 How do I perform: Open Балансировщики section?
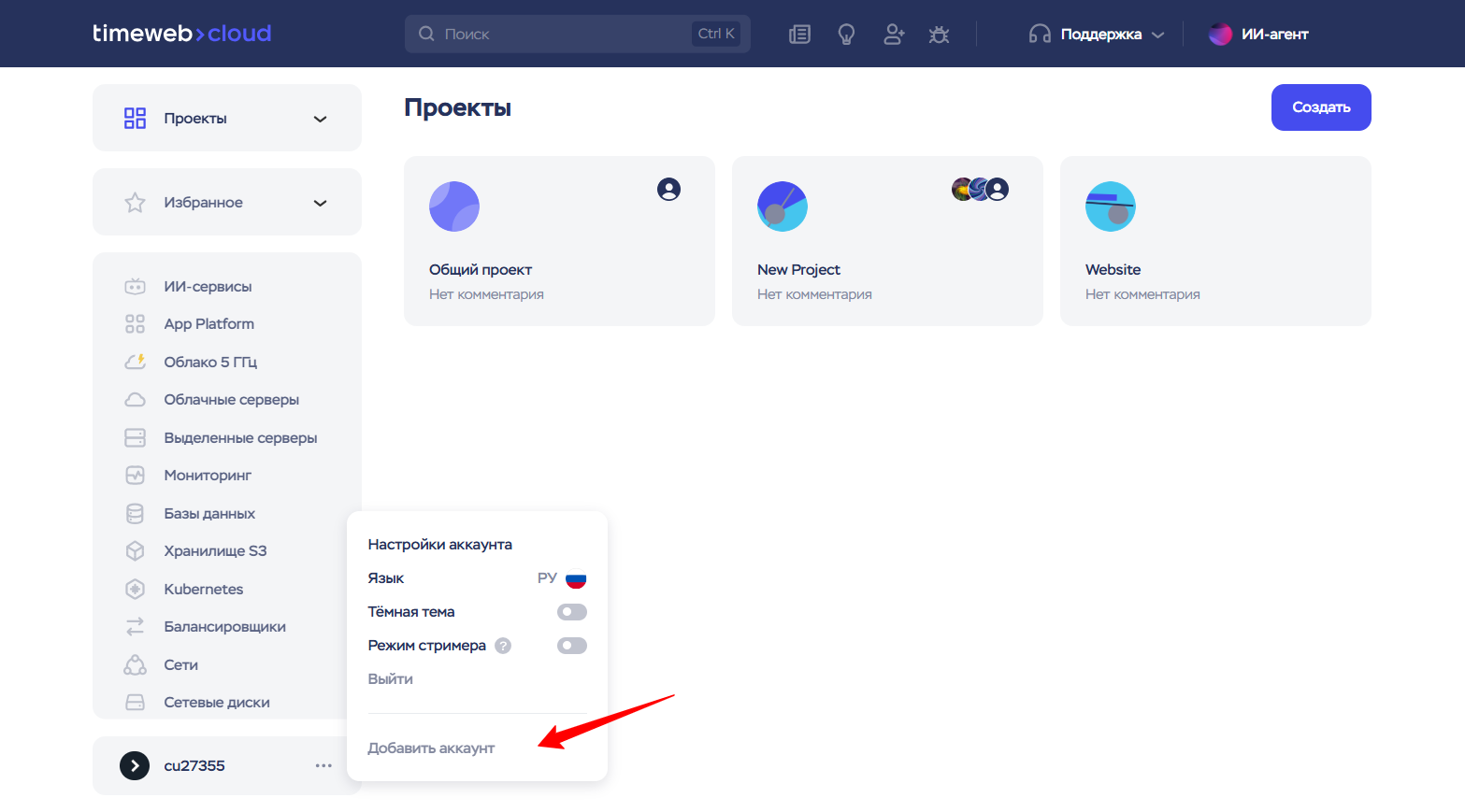(x=227, y=627)
